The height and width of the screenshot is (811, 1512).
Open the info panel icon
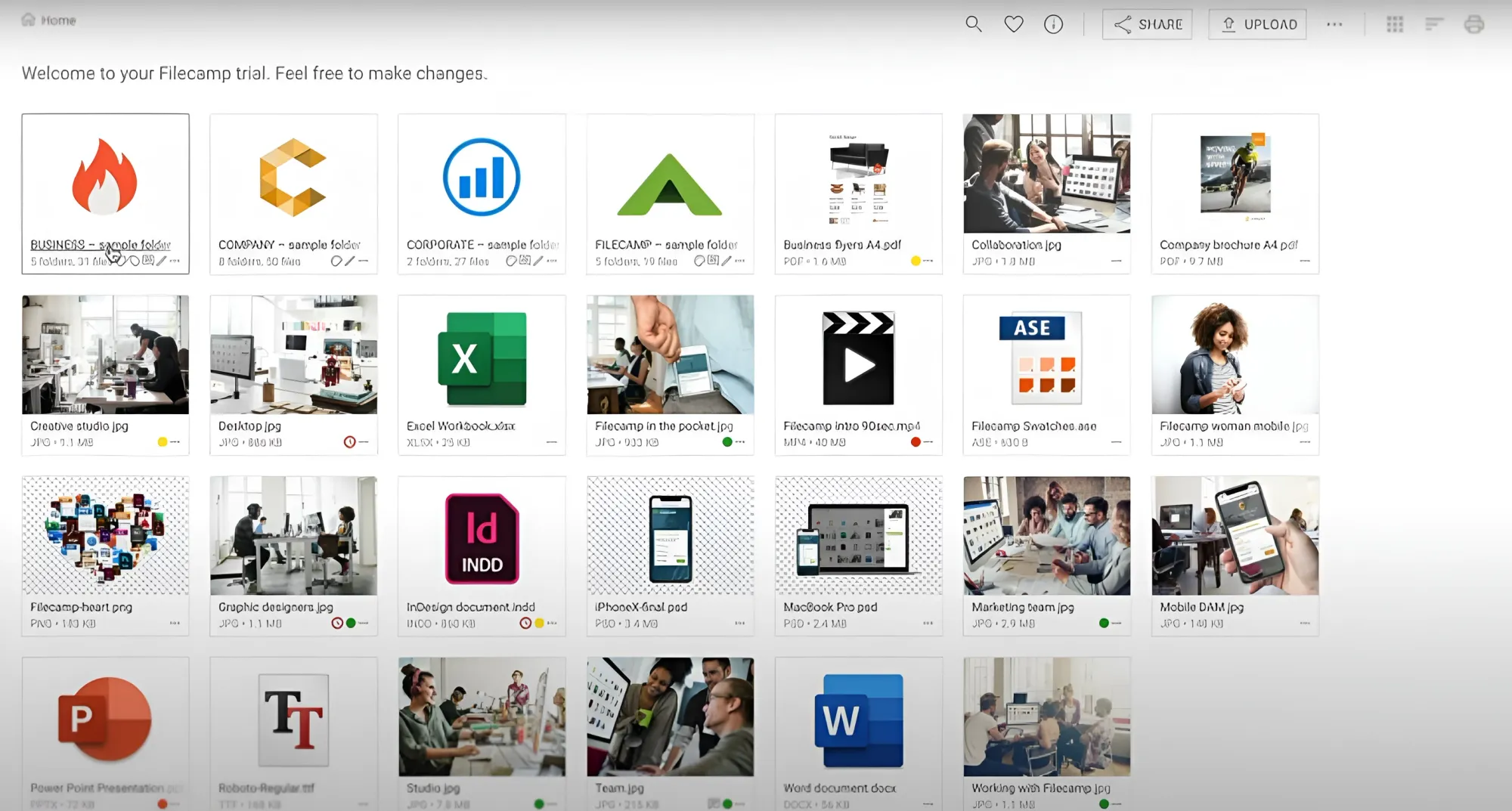pyautogui.click(x=1053, y=24)
